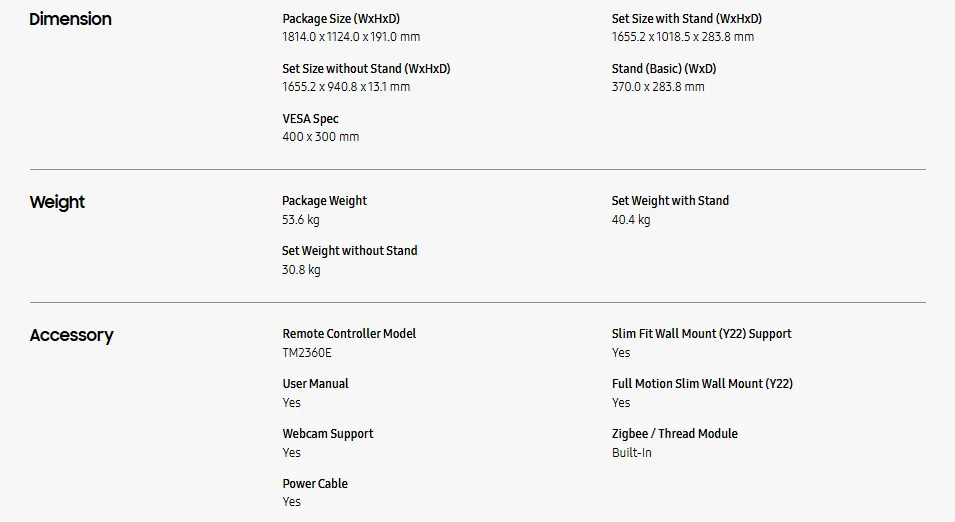Click the Webcam Support label

[328, 434]
